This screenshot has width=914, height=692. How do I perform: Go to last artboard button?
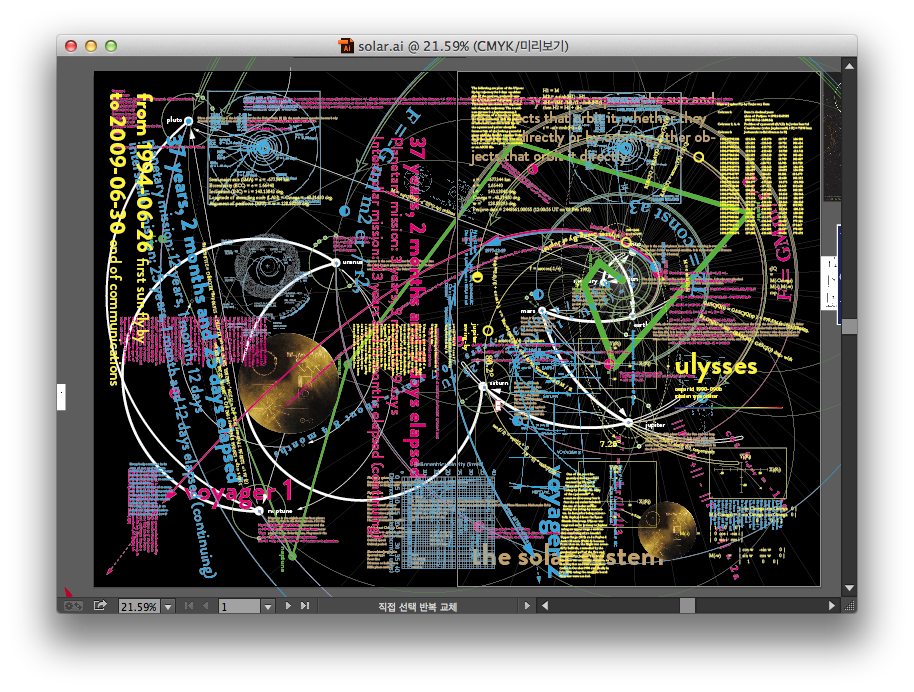click(305, 606)
